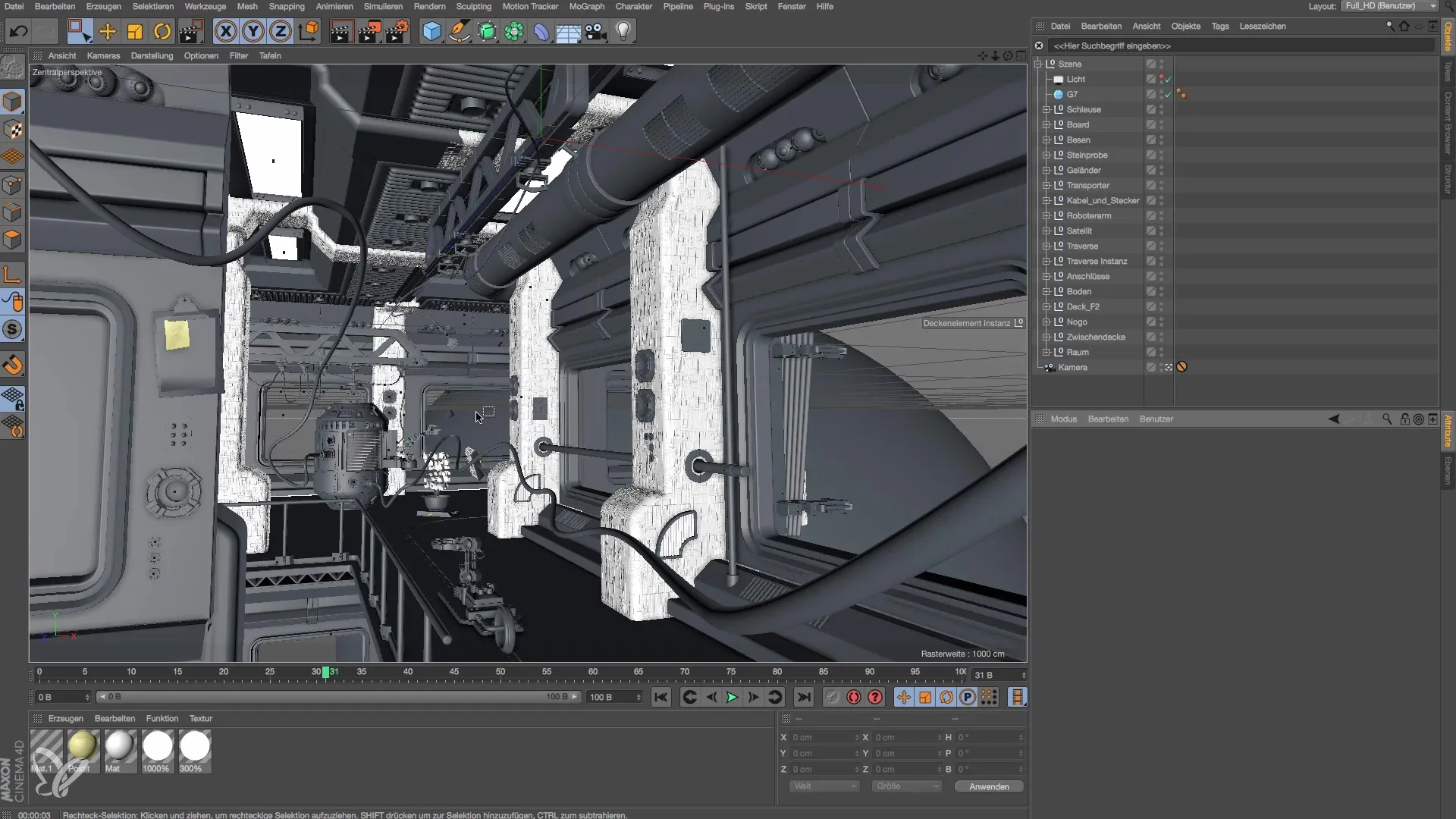Screen dimensions: 1456x819
Task: Switch to Texture mode
Action: [x=13, y=130]
